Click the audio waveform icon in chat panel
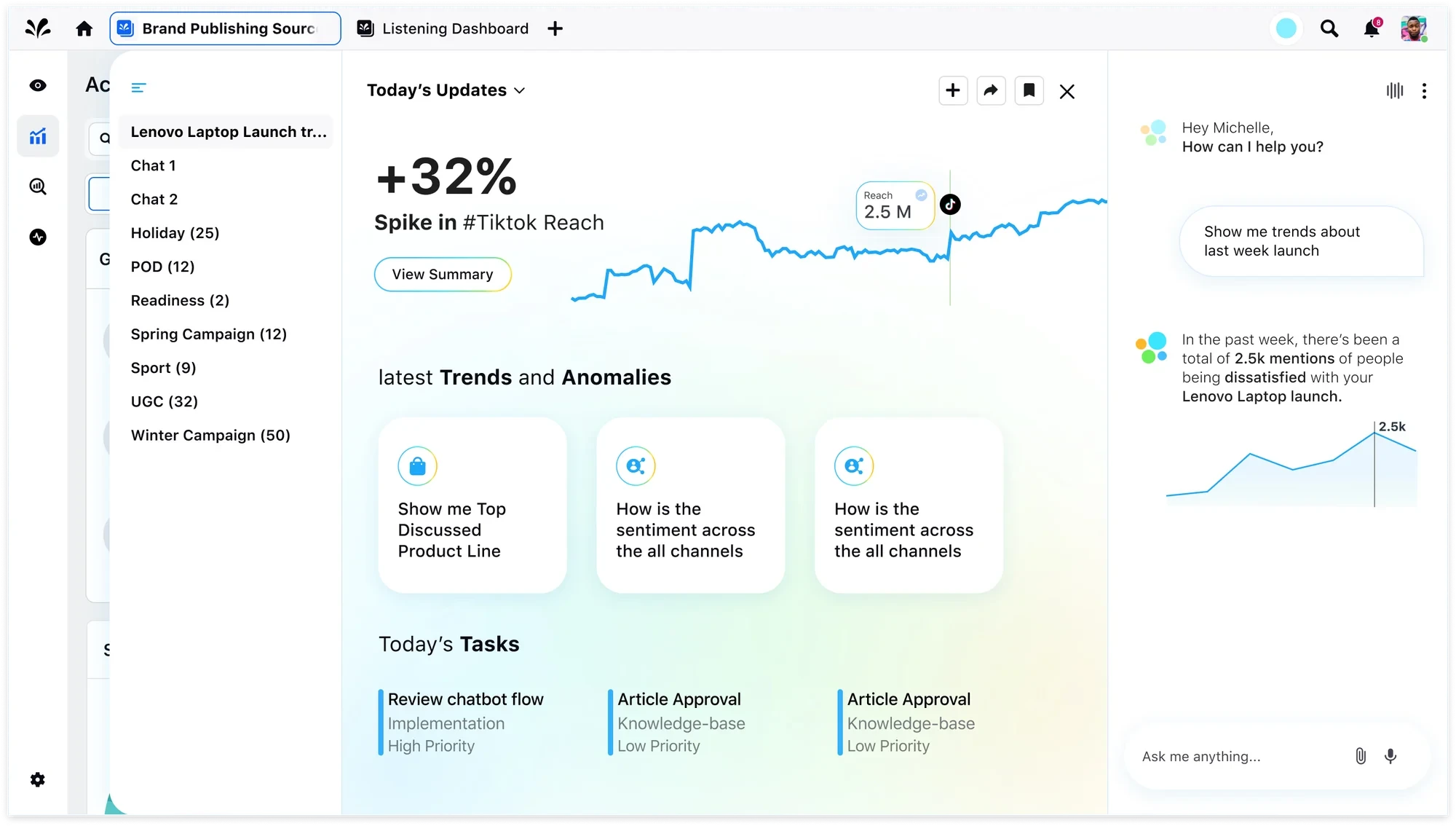1456x826 pixels. click(x=1395, y=90)
